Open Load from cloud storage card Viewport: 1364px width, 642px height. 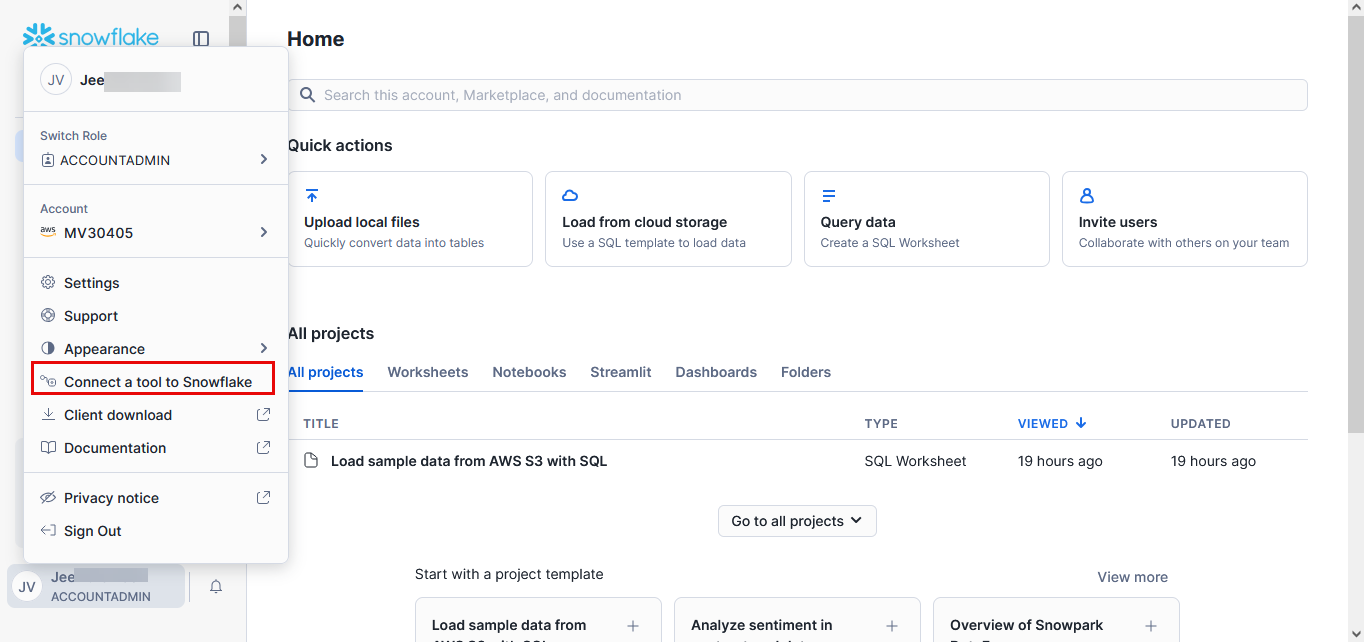pyautogui.click(x=667, y=219)
